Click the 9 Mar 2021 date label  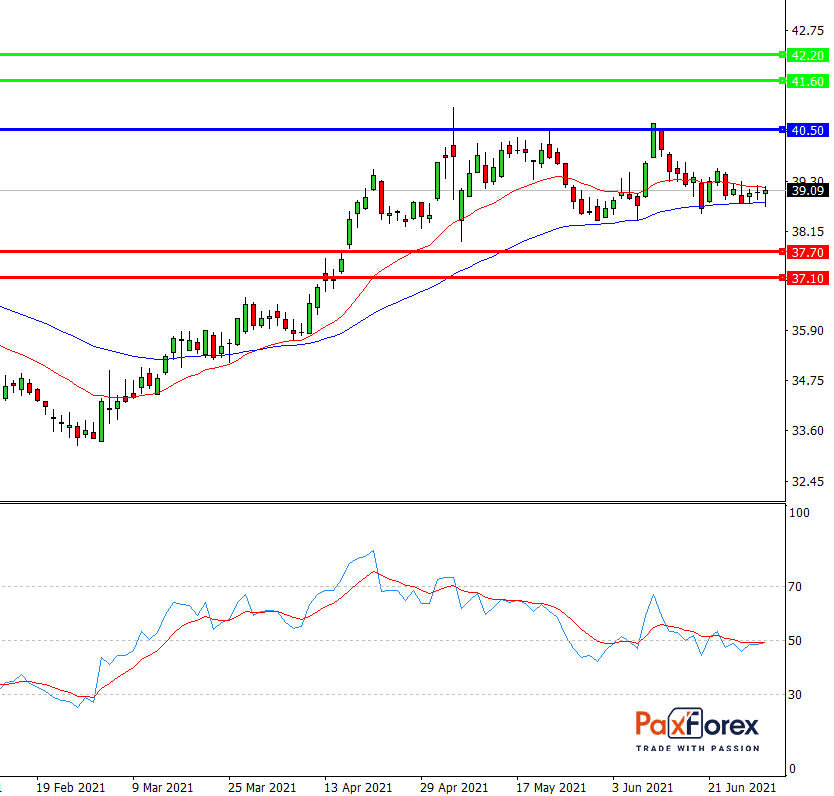point(162,787)
